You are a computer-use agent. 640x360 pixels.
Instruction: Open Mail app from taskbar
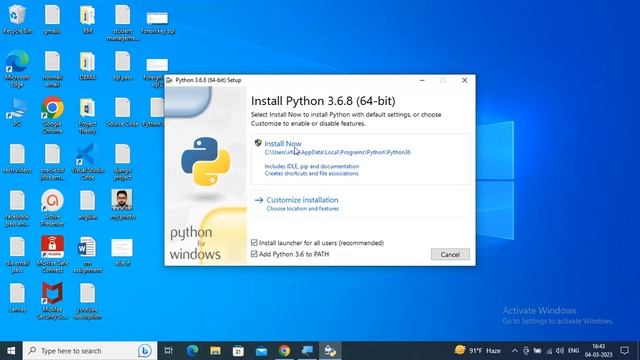click(262, 351)
